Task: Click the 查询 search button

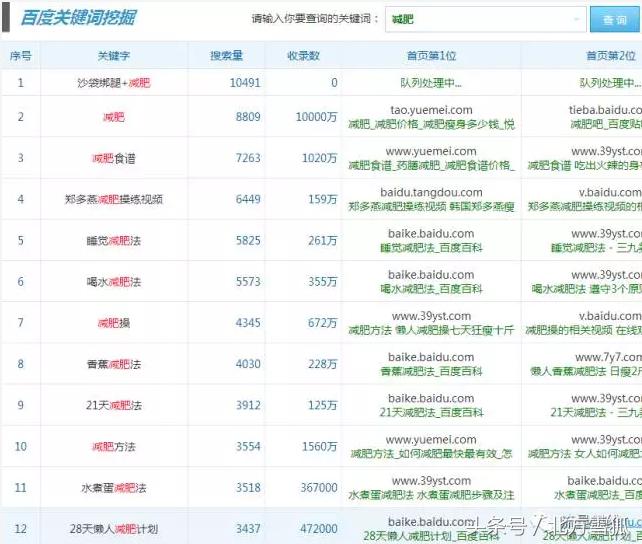Action: pos(615,19)
